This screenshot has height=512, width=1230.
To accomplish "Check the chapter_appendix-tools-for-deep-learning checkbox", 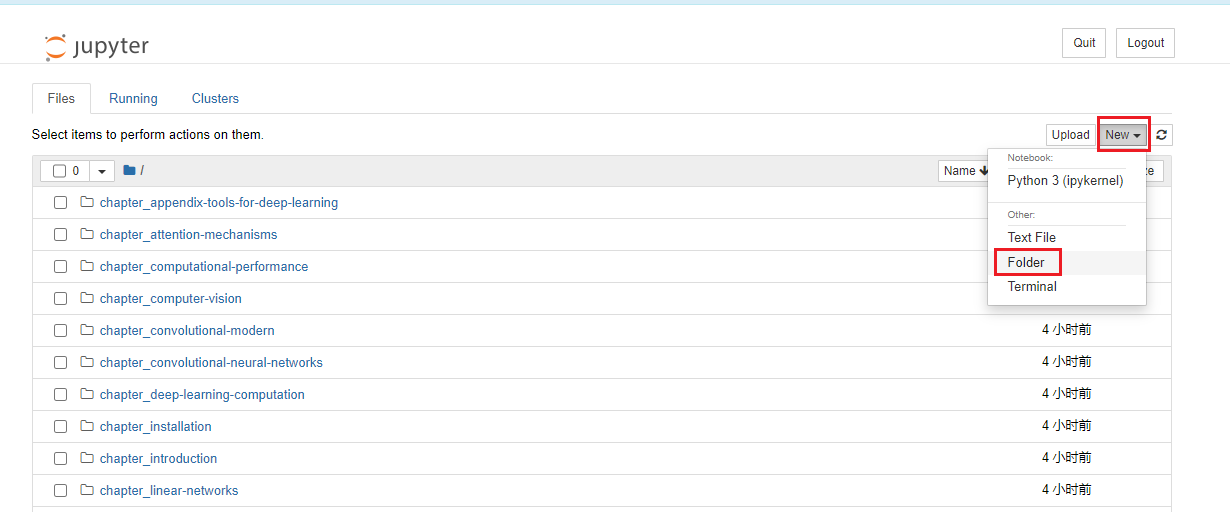I will [x=60, y=202].
